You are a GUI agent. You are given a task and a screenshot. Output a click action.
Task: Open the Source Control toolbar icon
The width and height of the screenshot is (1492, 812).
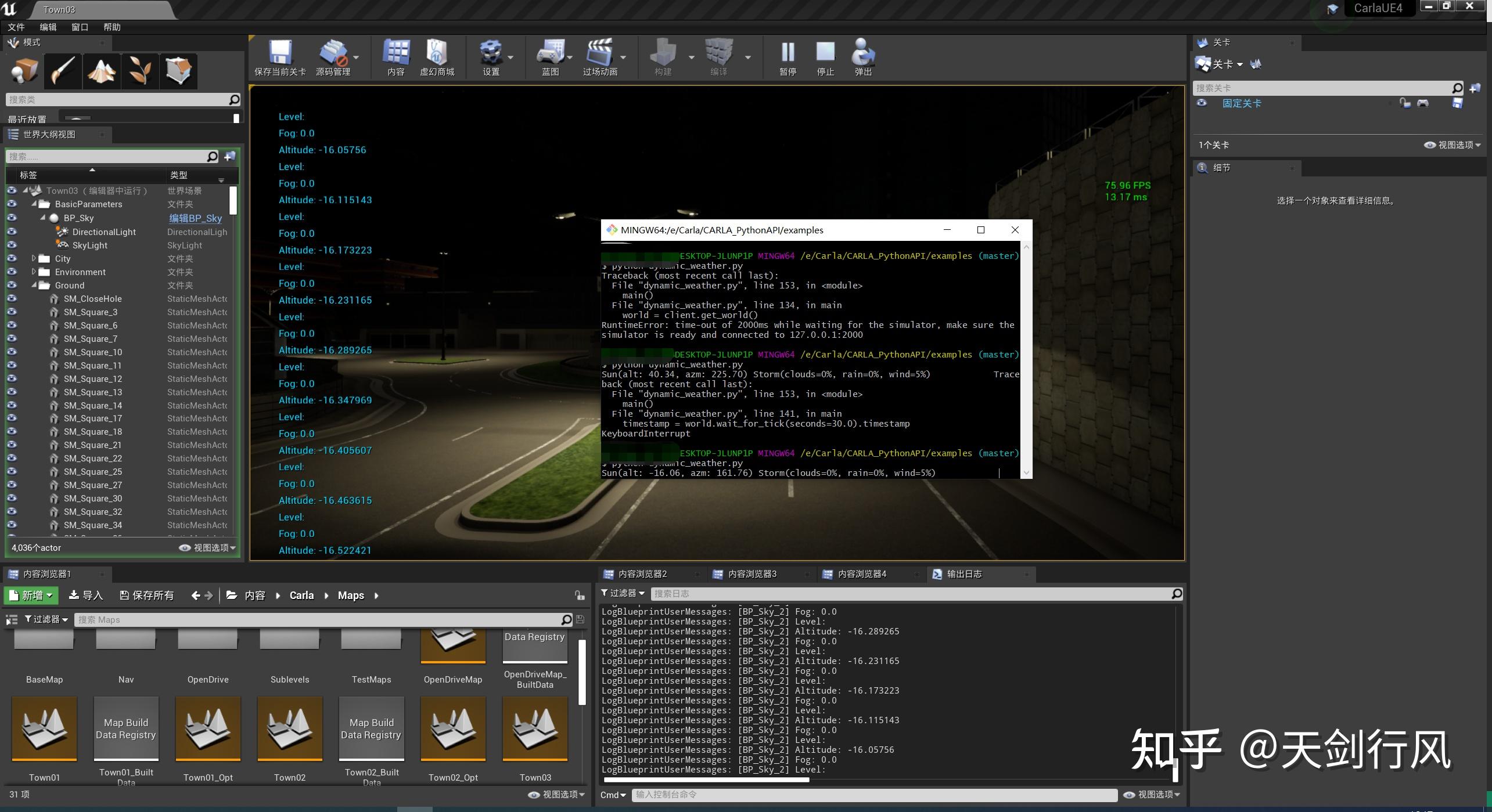pyautogui.click(x=333, y=52)
